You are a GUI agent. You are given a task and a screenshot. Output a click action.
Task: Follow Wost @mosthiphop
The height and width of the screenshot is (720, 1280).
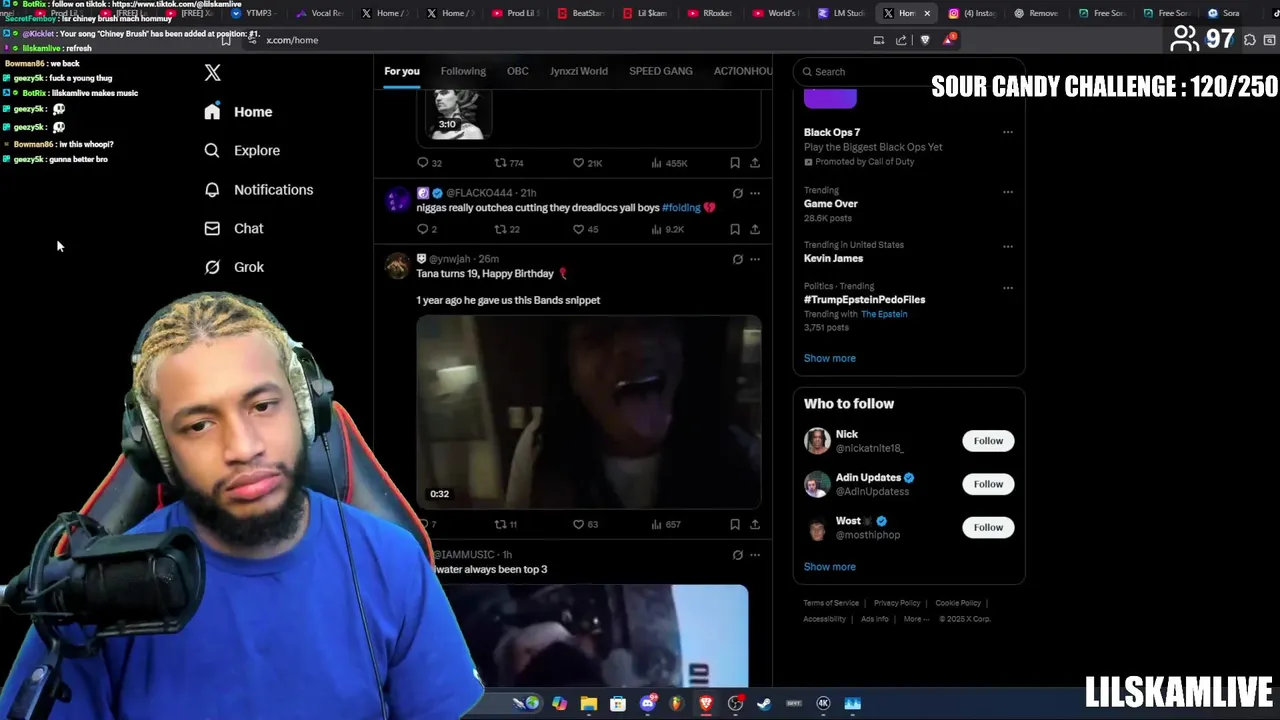[988, 527]
